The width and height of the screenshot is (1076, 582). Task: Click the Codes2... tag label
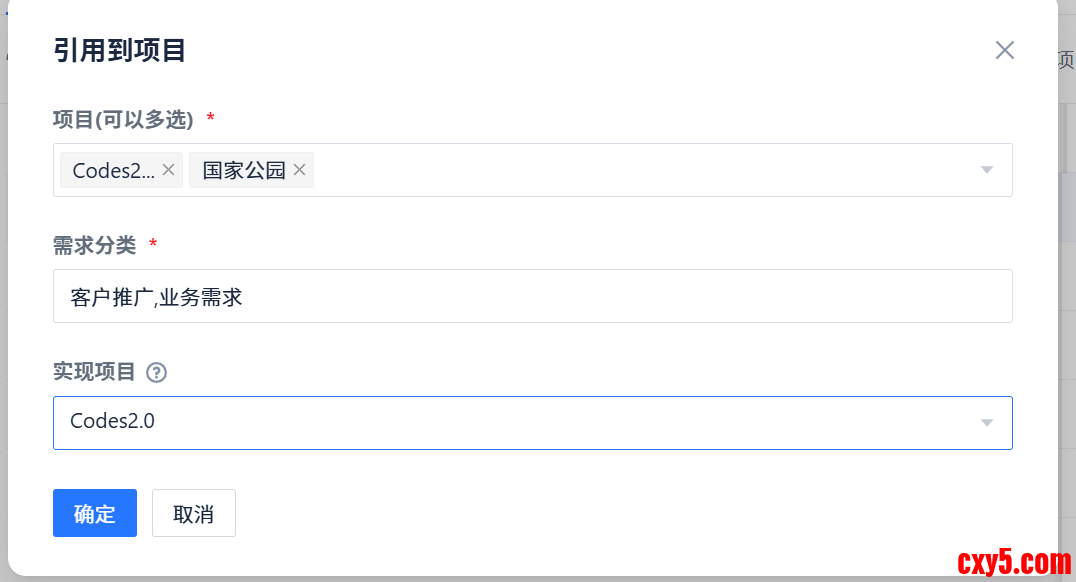[114, 170]
